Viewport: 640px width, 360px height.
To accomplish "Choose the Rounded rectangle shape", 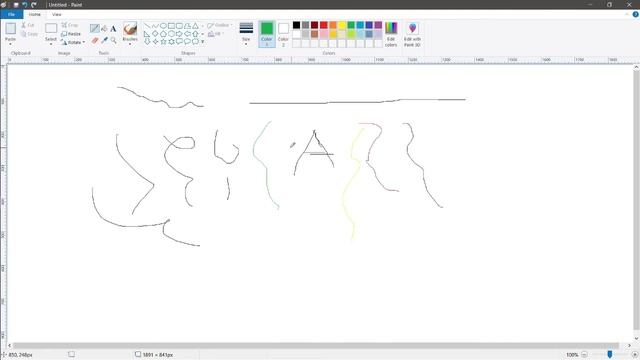I will [x=179, y=26].
